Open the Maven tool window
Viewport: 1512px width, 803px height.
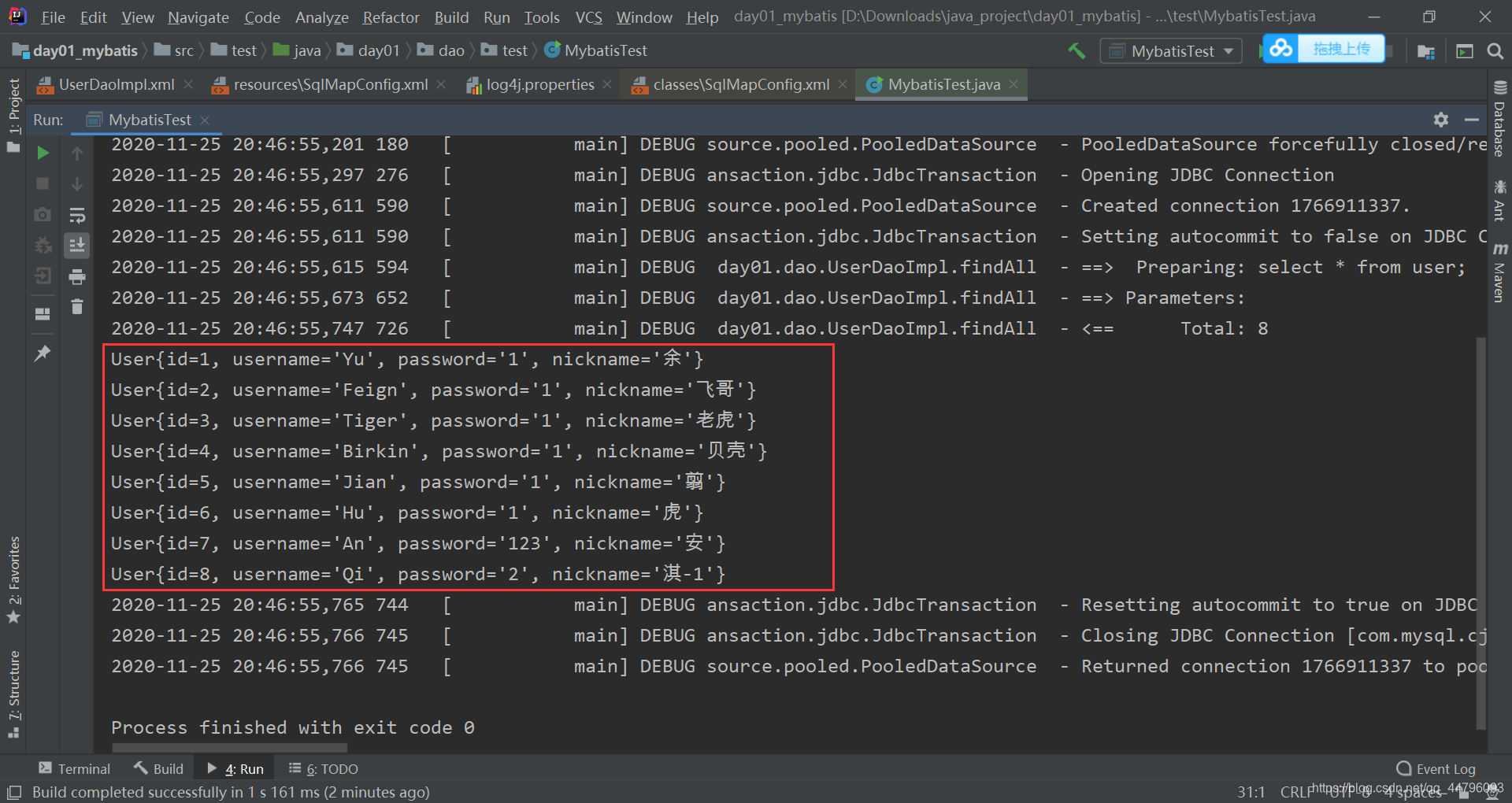(x=1499, y=272)
